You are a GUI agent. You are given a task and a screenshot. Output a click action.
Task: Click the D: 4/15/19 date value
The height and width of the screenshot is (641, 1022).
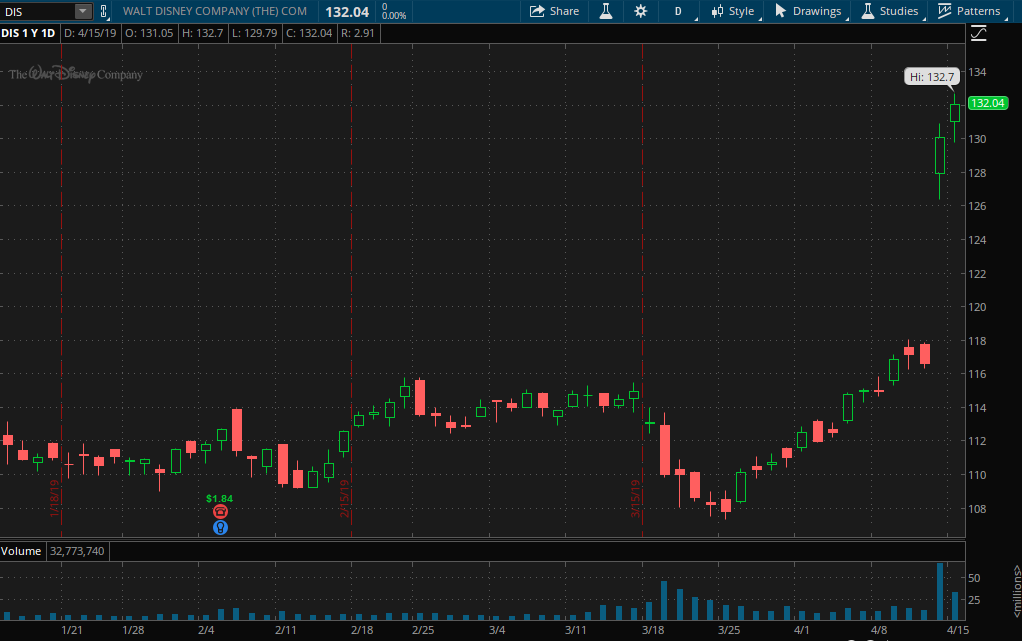(x=89, y=33)
